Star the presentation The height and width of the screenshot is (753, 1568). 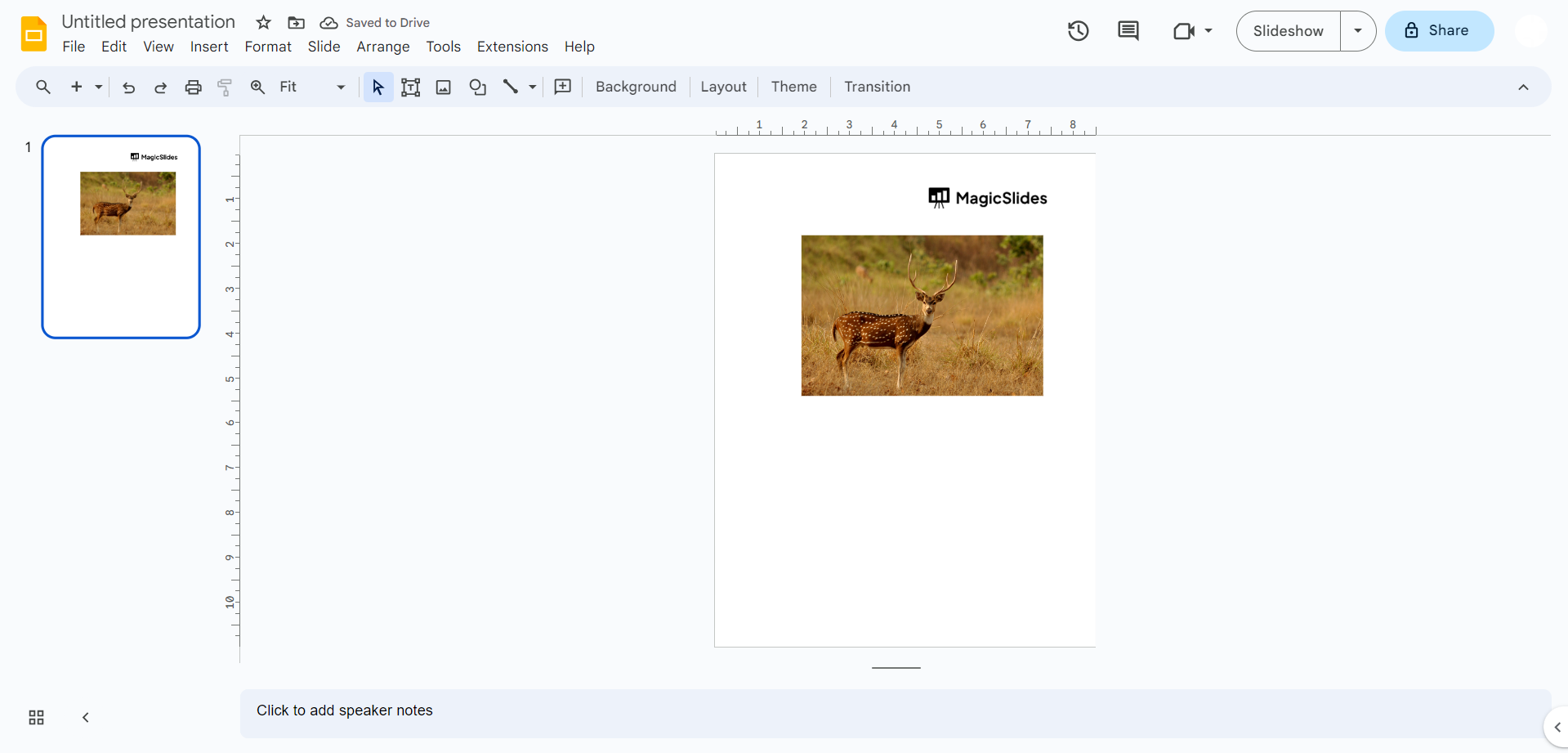pyautogui.click(x=262, y=22)
